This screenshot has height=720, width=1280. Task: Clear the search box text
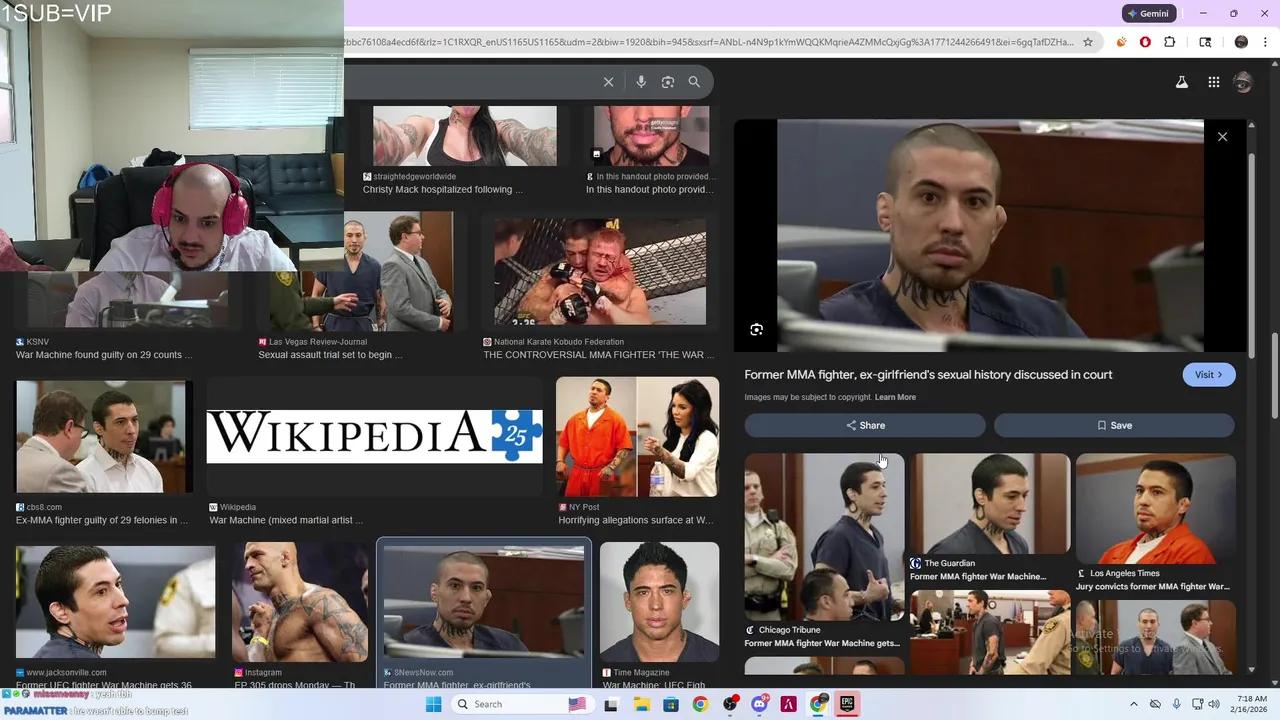coord(608,82)
